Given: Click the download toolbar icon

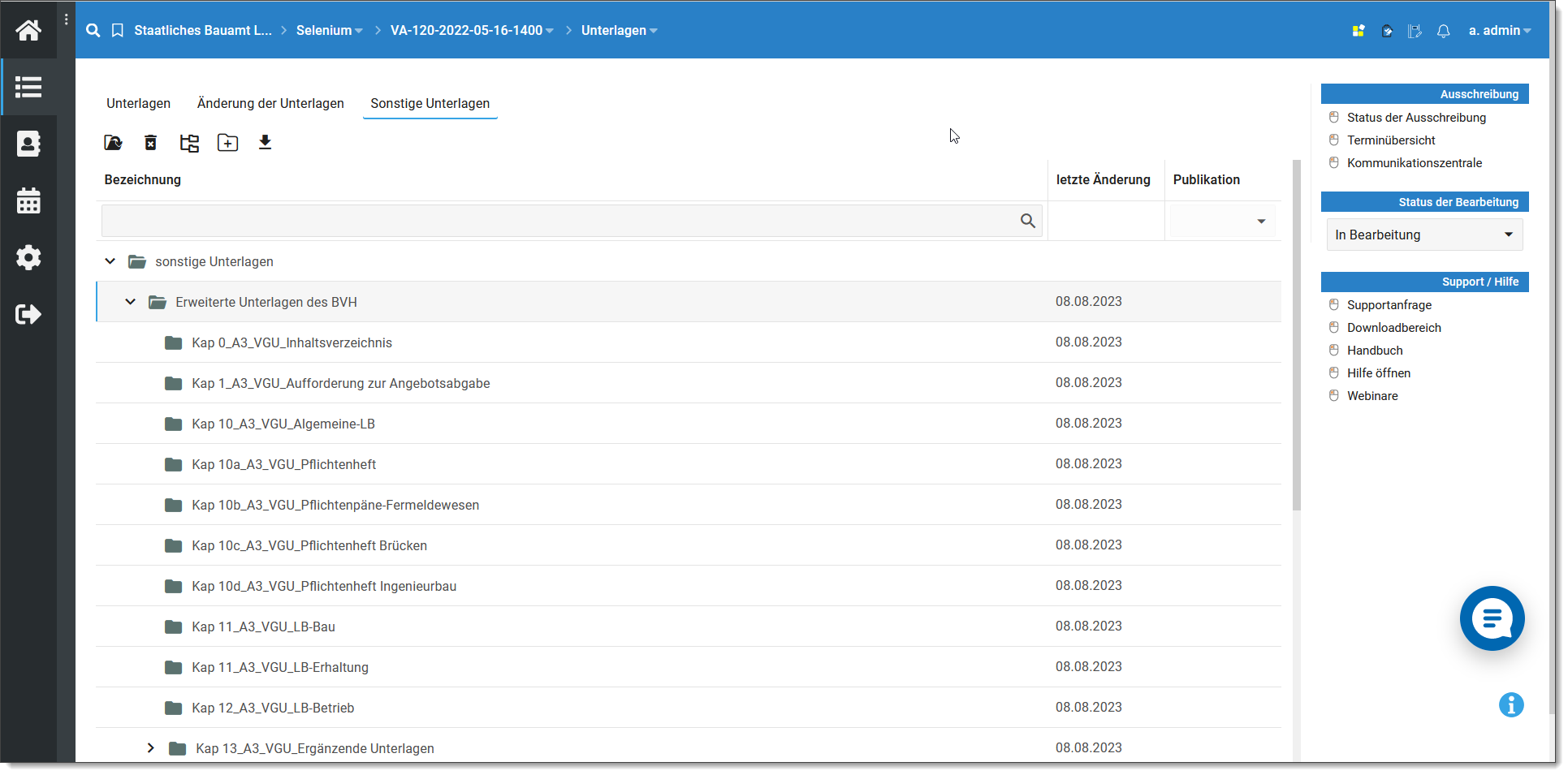Looking at the screenshot, I should (265, 143).
